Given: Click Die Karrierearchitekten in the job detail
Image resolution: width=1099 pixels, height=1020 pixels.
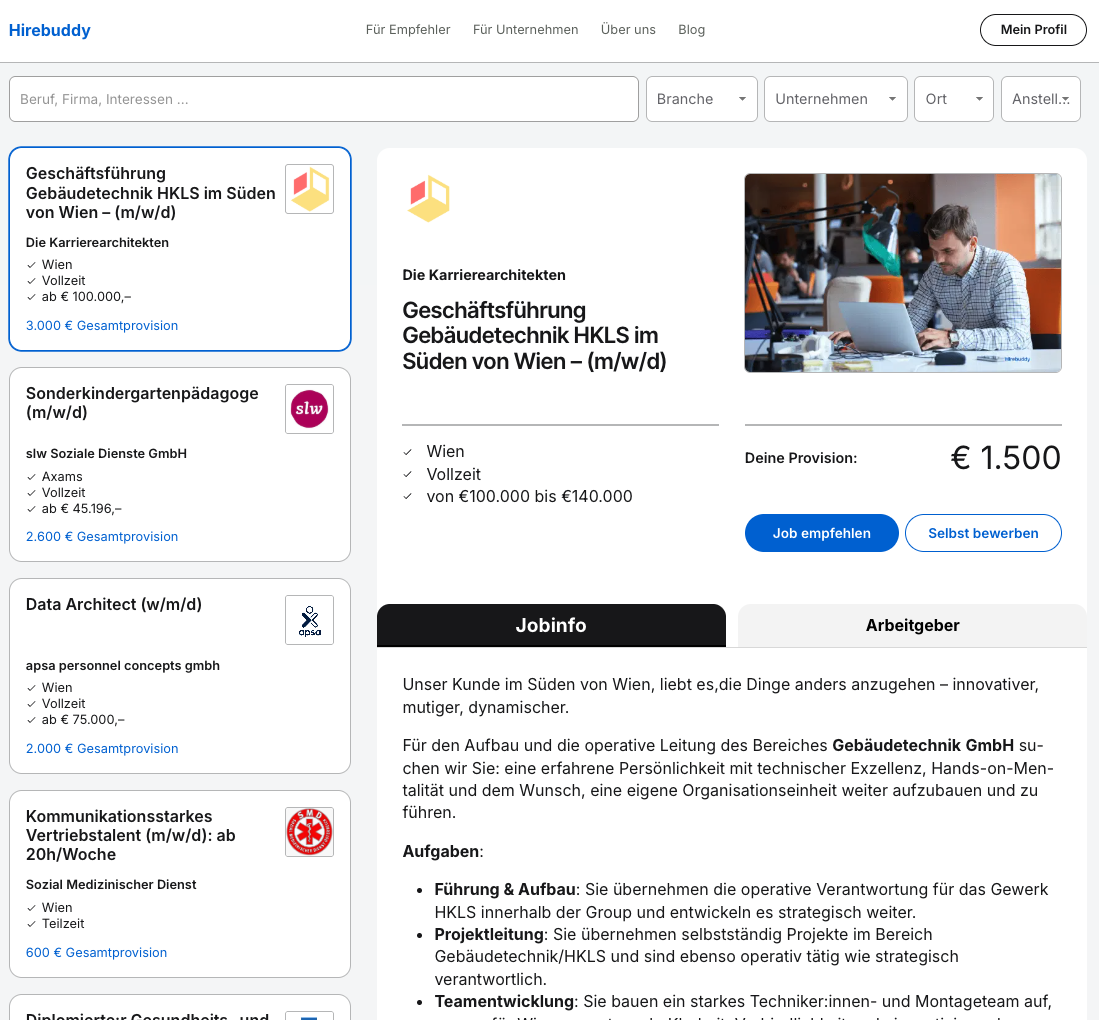Looking at the screenshot, I should click(484, 275).
